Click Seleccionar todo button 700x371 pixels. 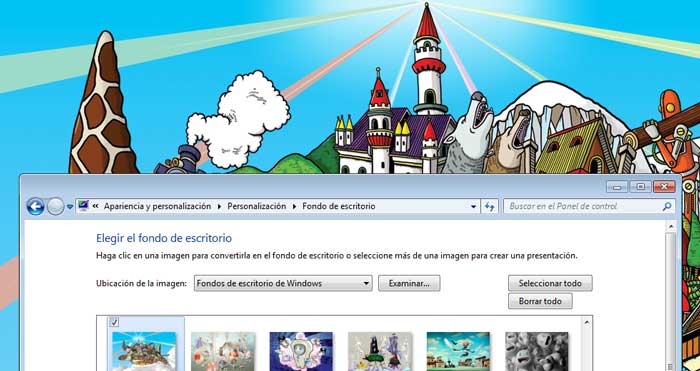[550, 283]
